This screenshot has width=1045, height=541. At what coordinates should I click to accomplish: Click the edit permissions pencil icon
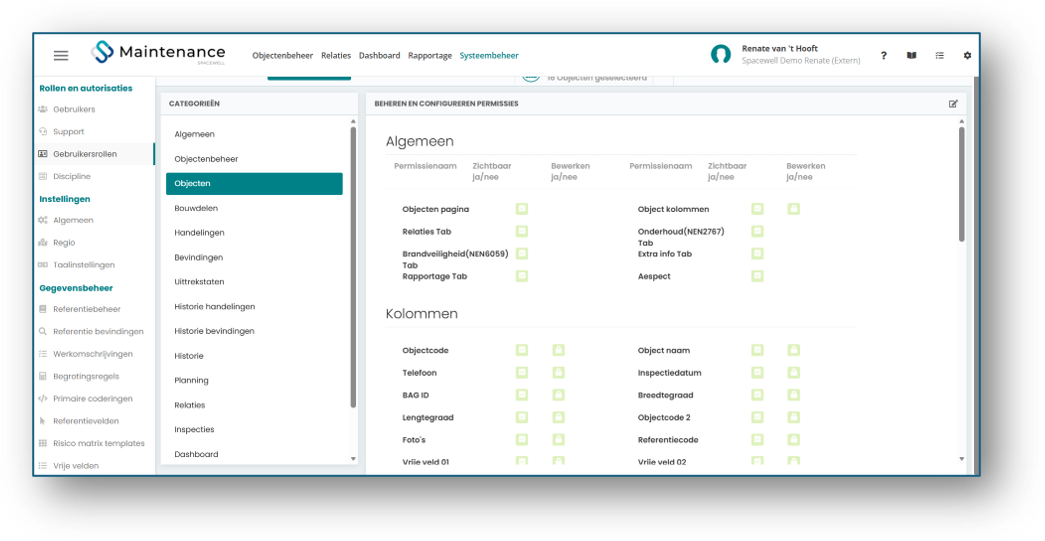(953, 104)
